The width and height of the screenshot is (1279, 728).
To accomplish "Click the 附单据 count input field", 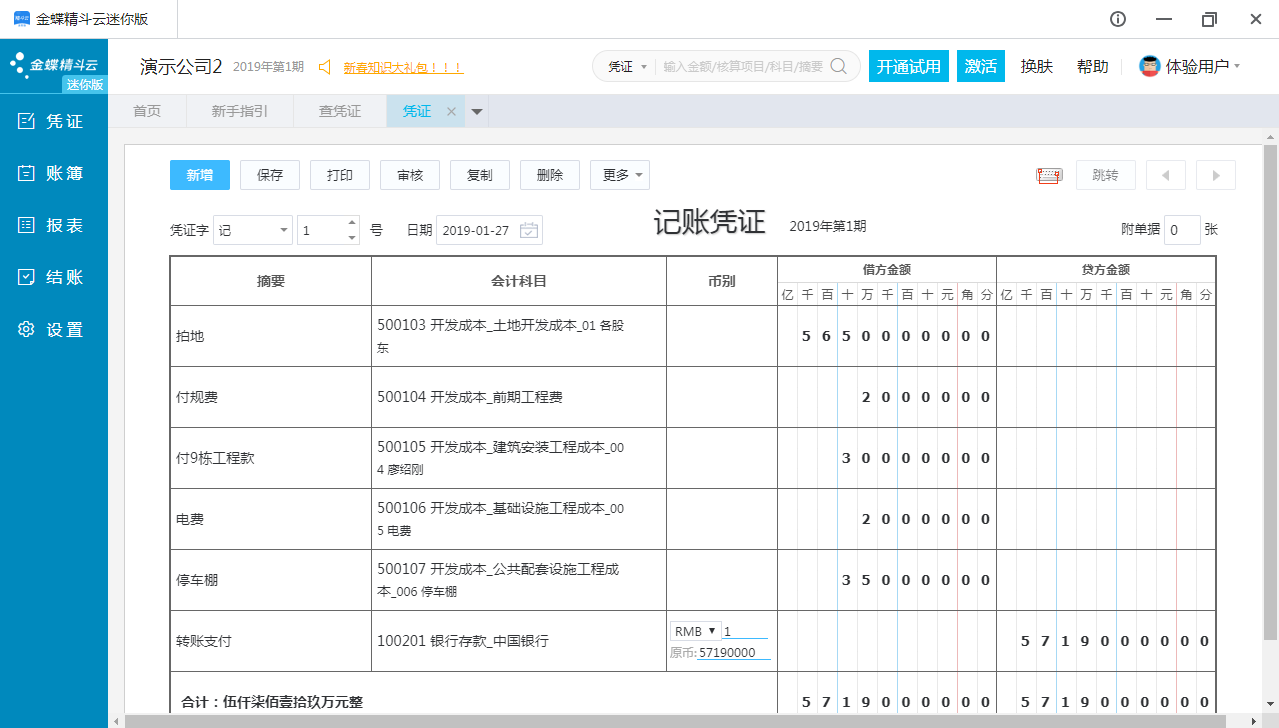I will (x=1182, y=230).
